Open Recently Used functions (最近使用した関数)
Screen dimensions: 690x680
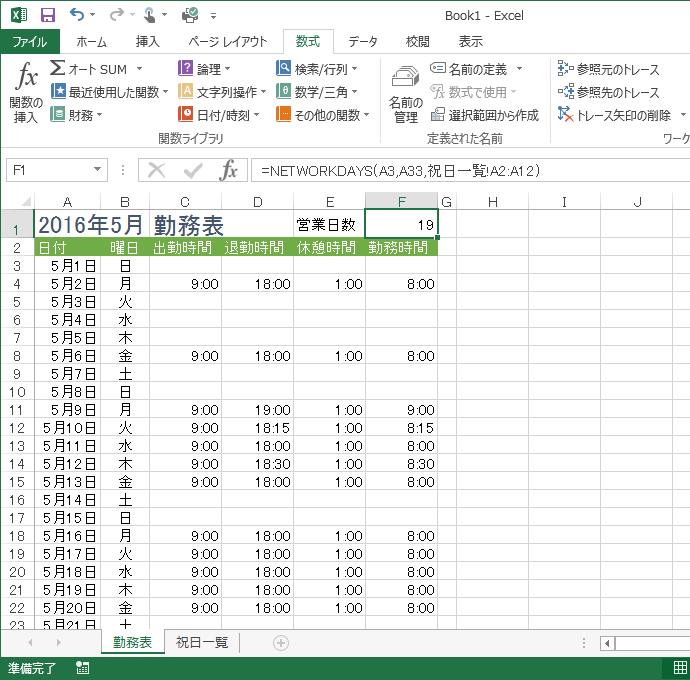click(x=109, y=92)
